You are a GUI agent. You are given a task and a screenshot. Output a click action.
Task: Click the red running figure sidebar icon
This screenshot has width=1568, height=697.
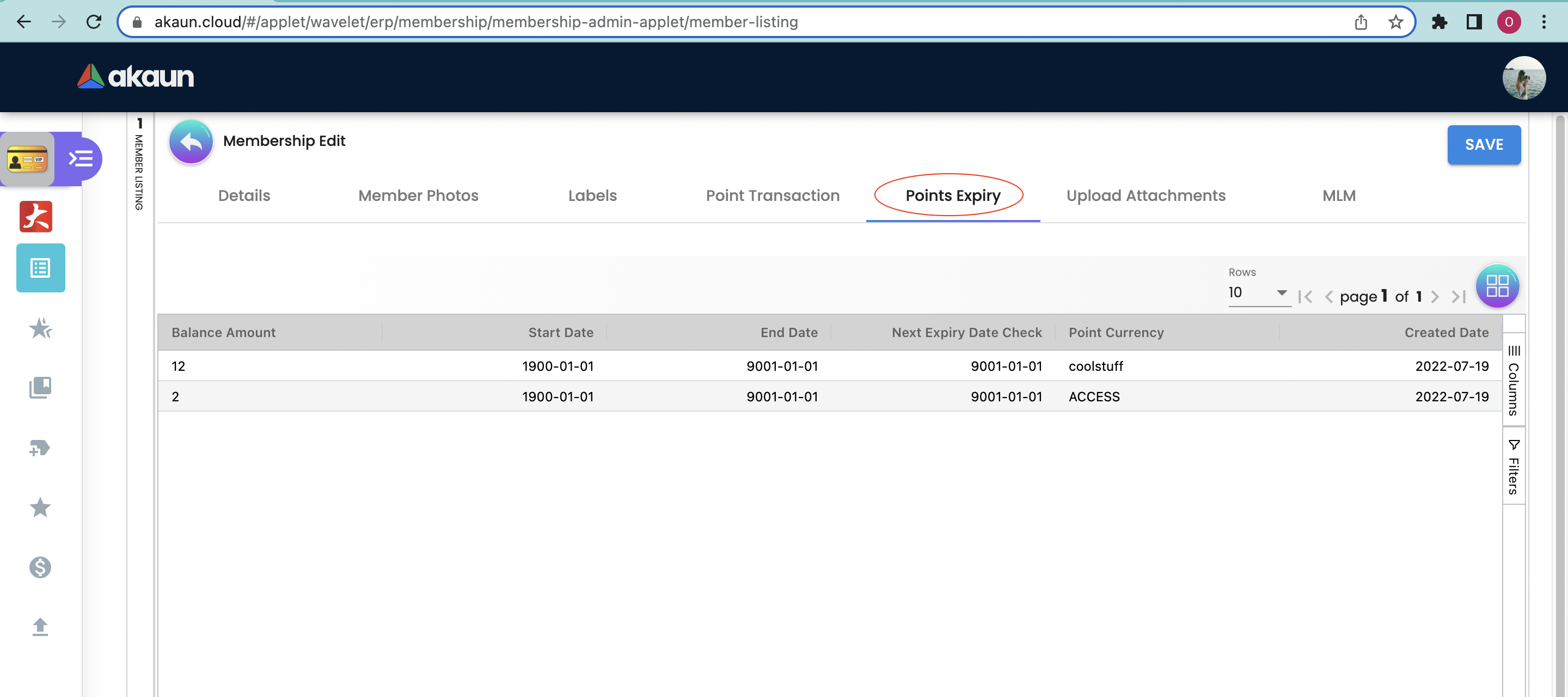click(x=36, y=217)
